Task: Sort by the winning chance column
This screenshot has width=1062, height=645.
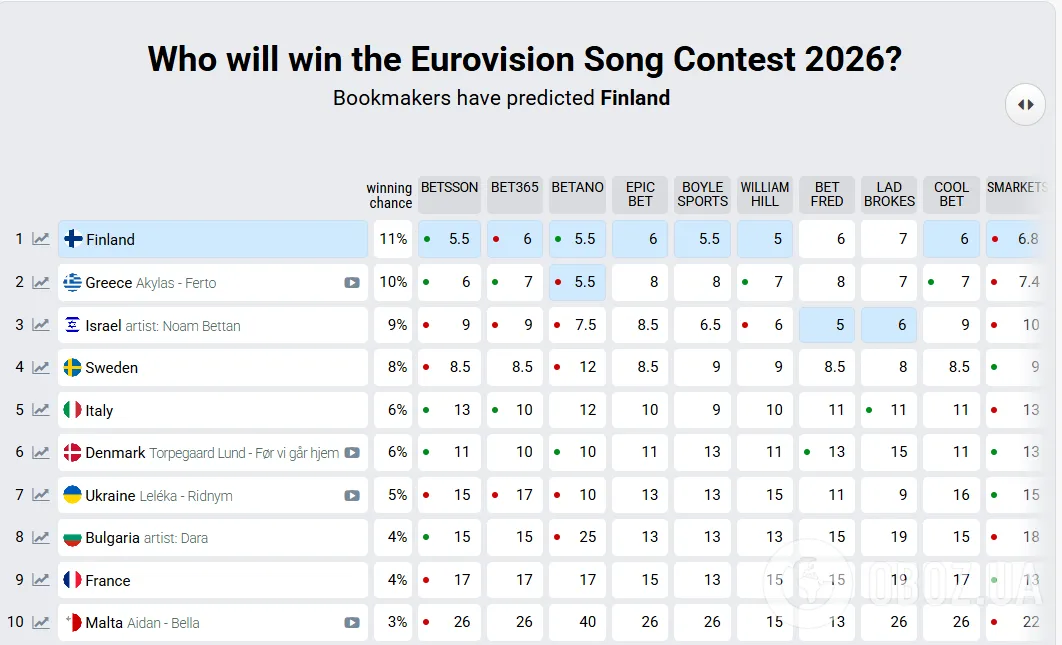Action: point(389,195)
